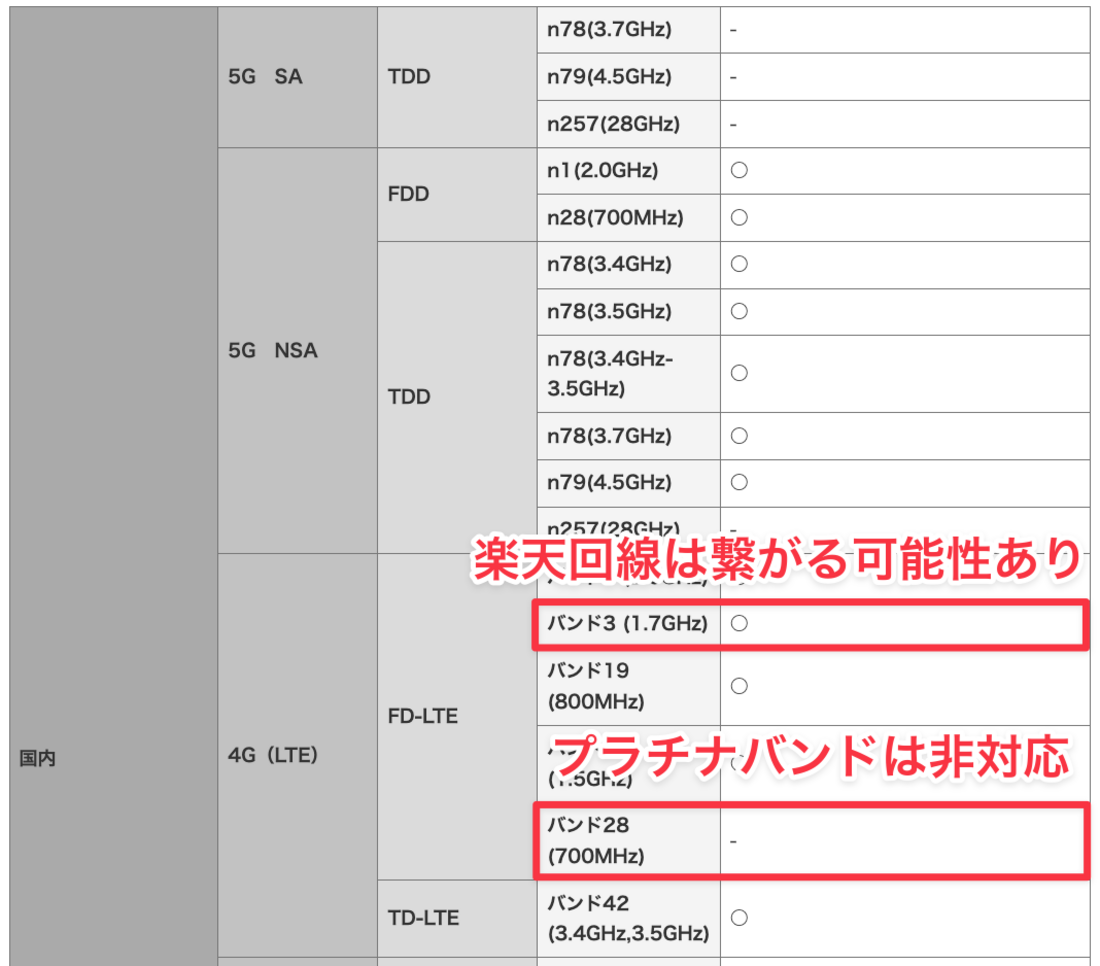Select the FD-LTE section cell
This screenshot has height=966, width=1100.
point(420,716)
